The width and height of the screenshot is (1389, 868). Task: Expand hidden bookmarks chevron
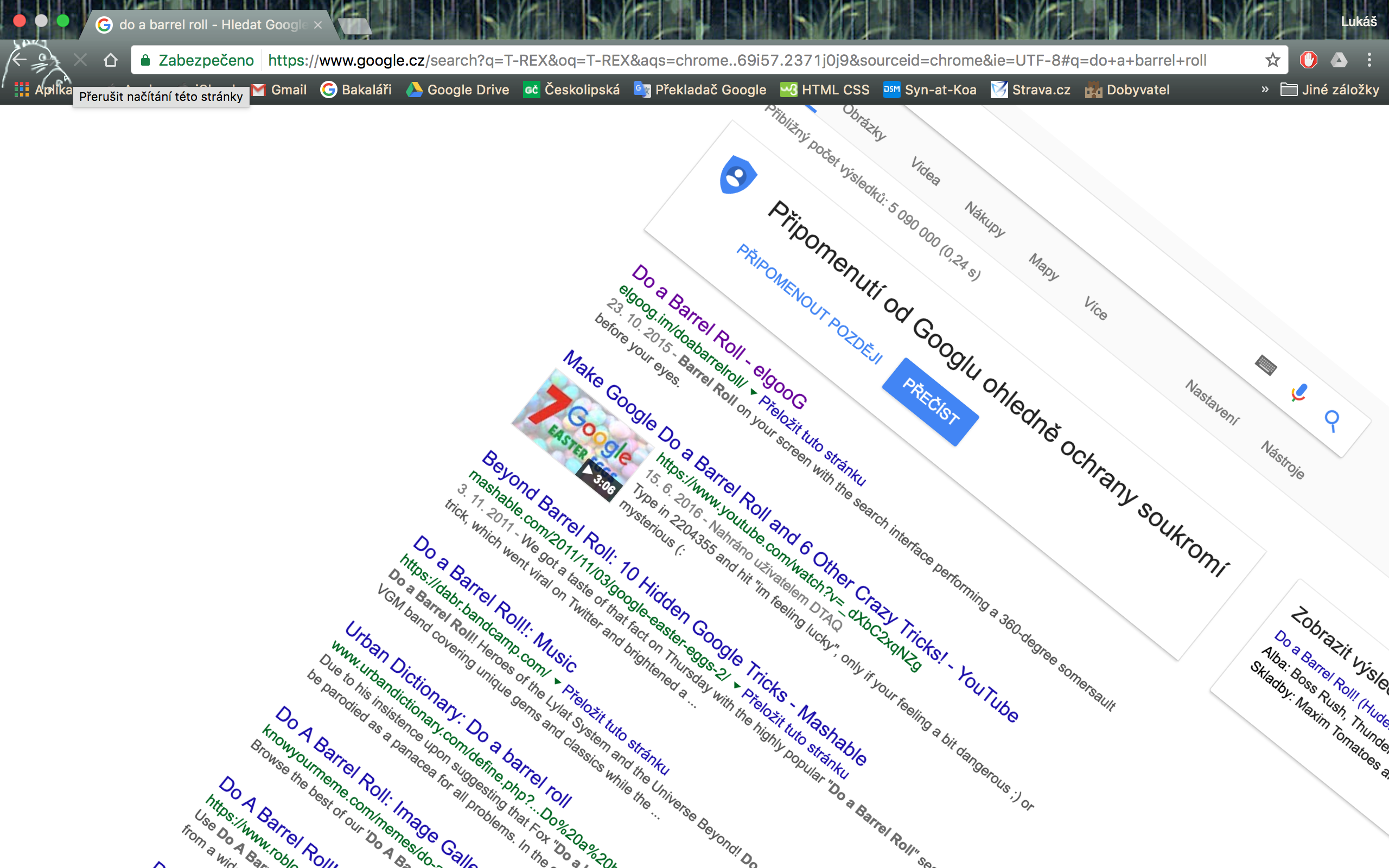(1265, 90)
